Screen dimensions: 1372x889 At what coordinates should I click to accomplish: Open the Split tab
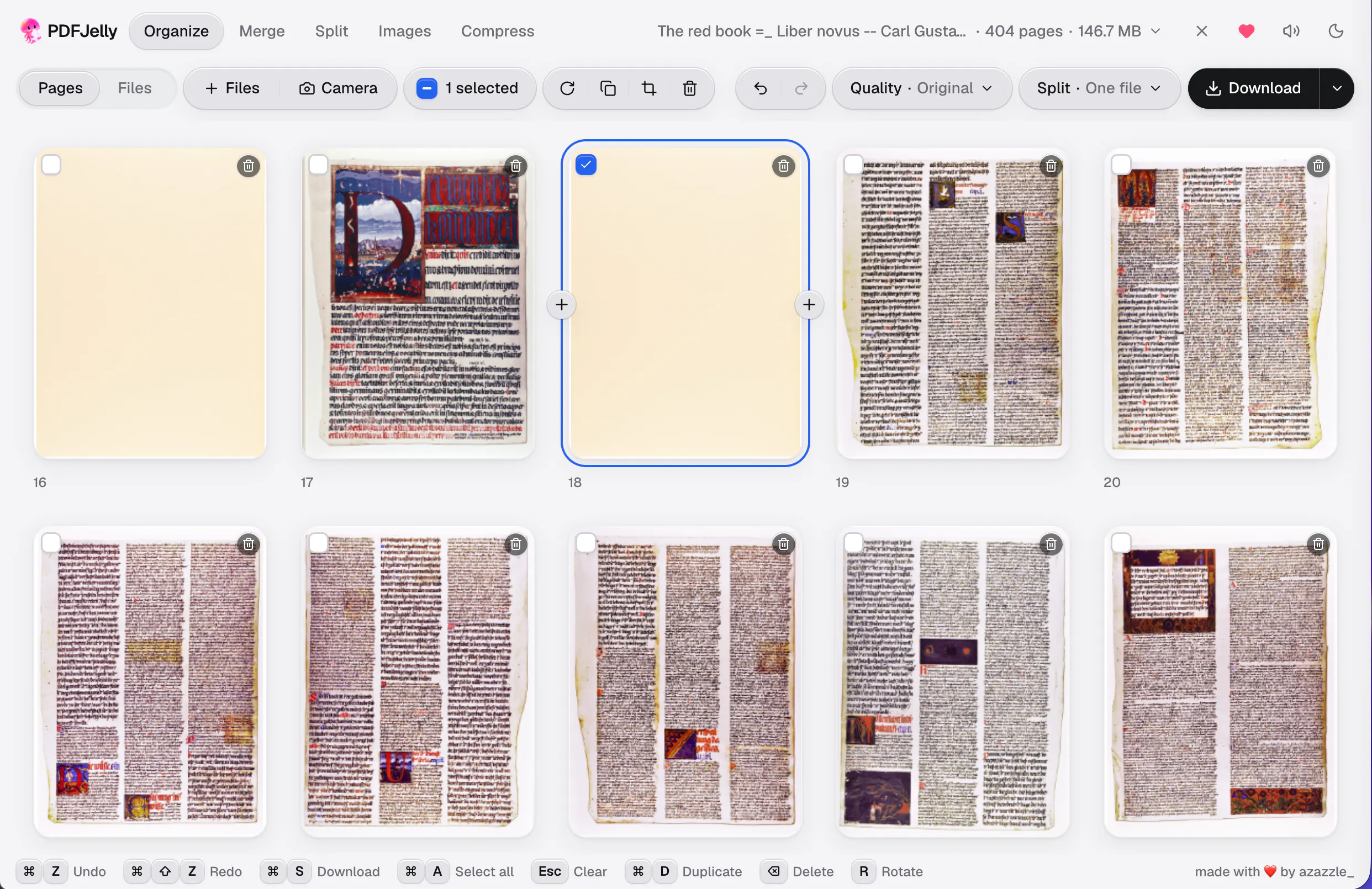(x=331, y=31)
